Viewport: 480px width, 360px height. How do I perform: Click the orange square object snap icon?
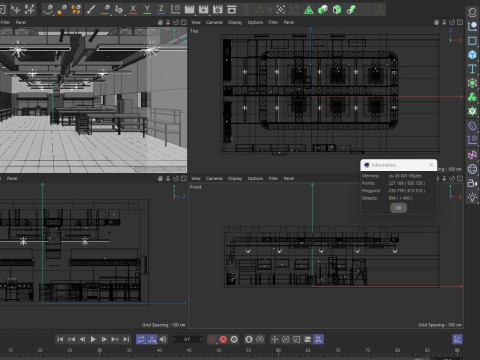point(62,9)
